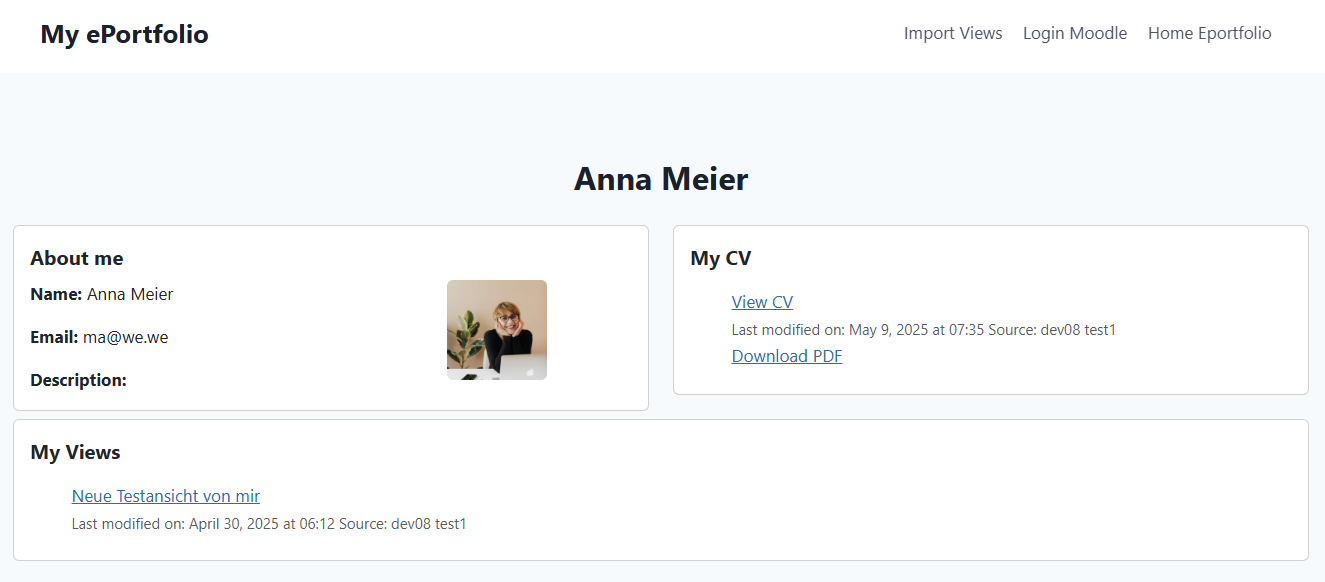This screenshot has width=1325, height=582.
Task: Click the Email label in About me
Action: coord(54,337)
